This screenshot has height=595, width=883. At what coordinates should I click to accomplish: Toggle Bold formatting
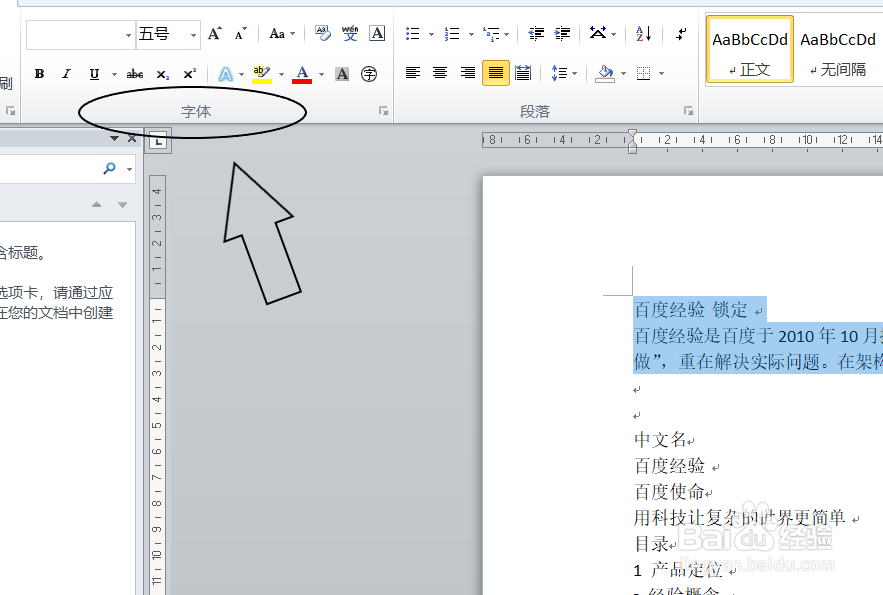tap(39, 74)
